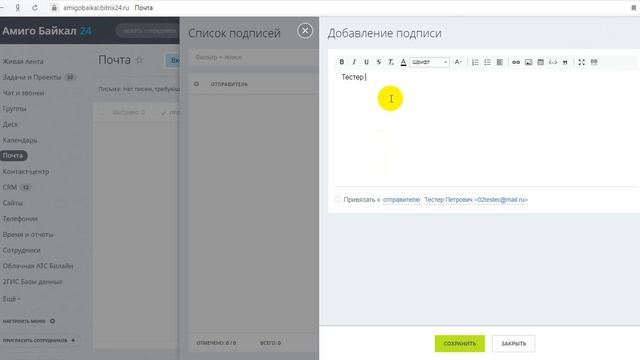This screenshot has width=640, height=360.
Task: Click inside the signature text area
Action: [x=485, y=129]
